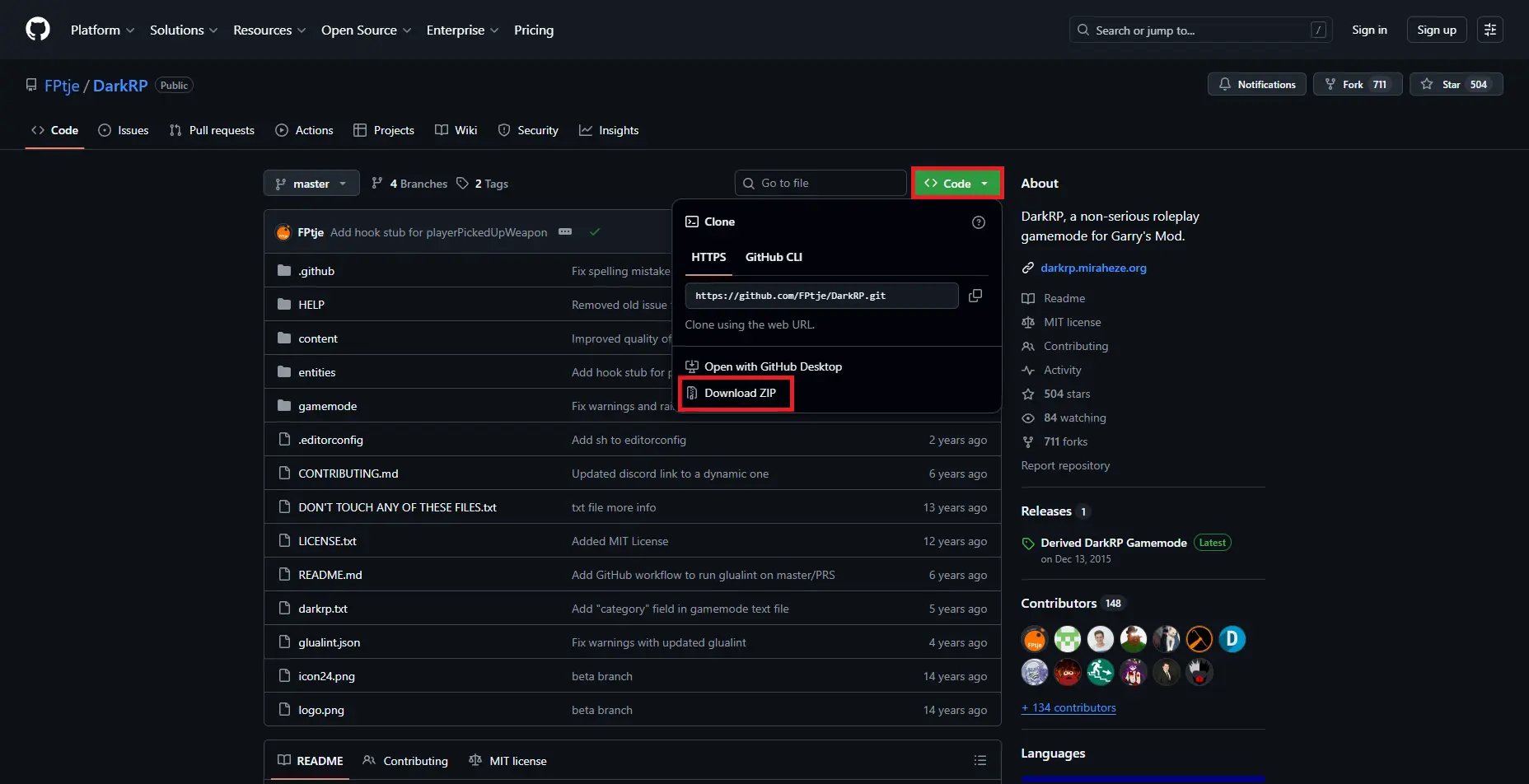Click the help icon in Clone panel

978,222
